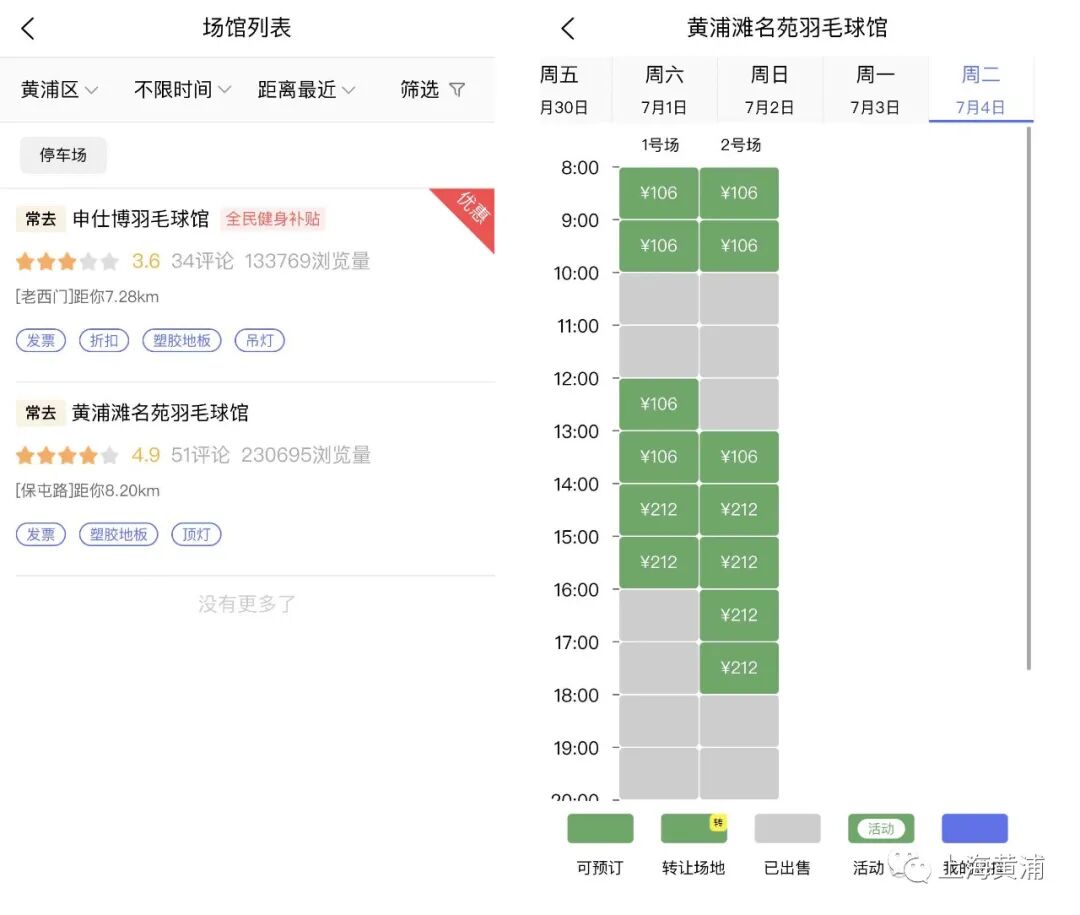Click the green 可预订 legend swatch
The width and height of the screenshot is (1080, 915).
pyautogui.click(x=599, y=828)
